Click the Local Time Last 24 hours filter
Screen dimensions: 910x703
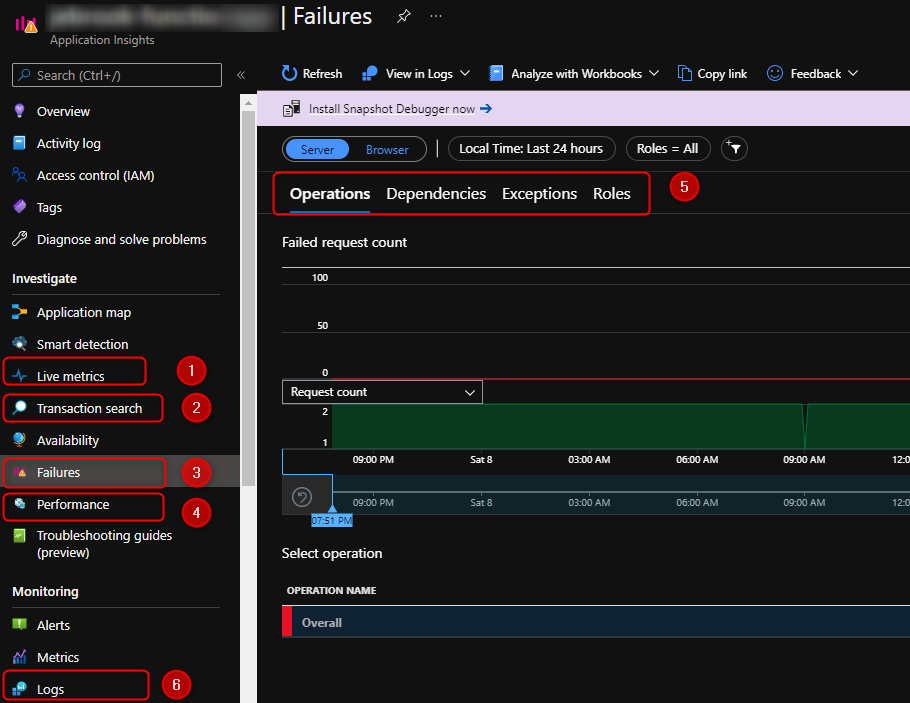531,149
